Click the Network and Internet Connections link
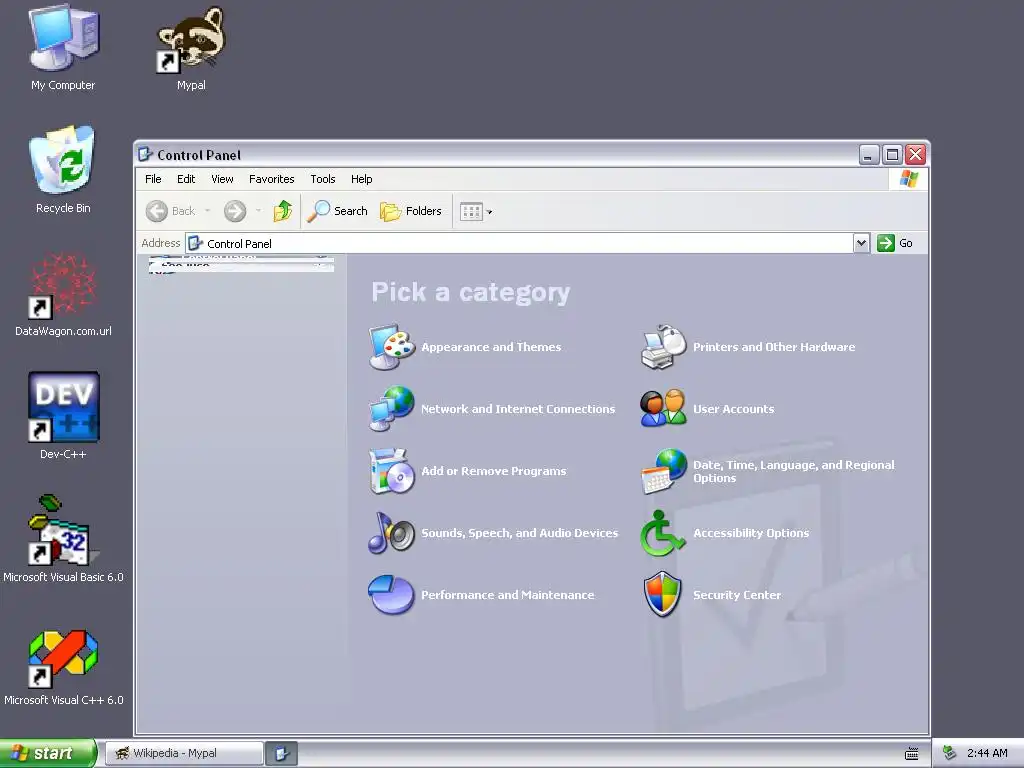 [518, 409]
